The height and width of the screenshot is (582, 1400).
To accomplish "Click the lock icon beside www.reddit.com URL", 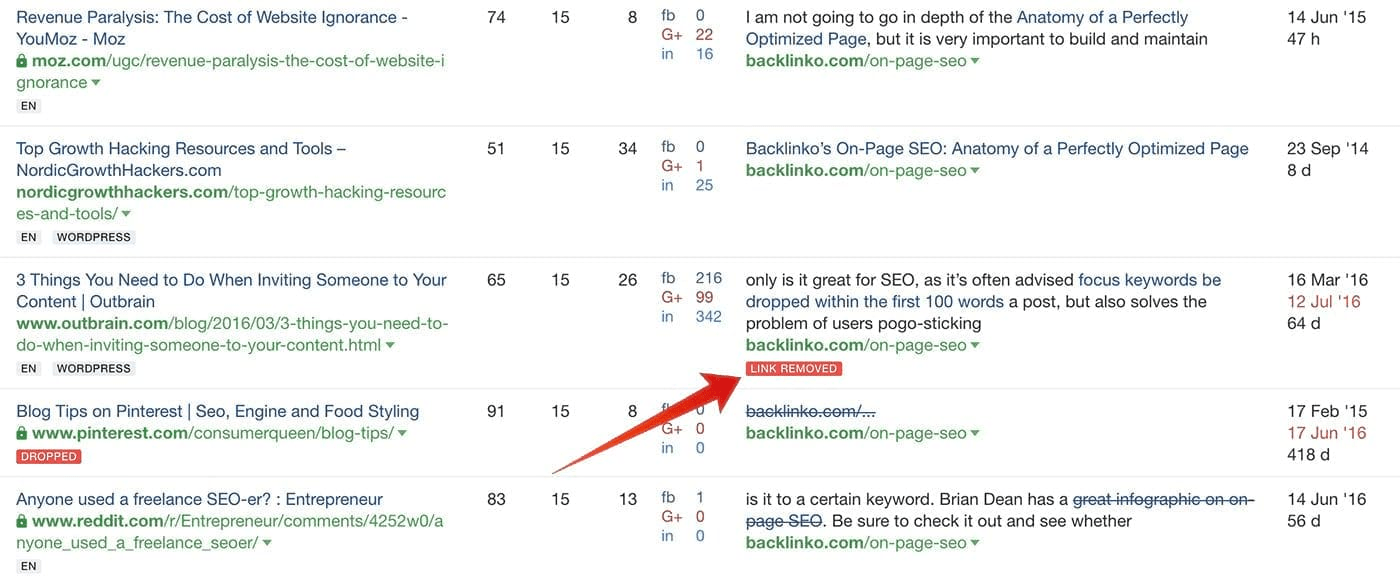I will click(22, 522).
